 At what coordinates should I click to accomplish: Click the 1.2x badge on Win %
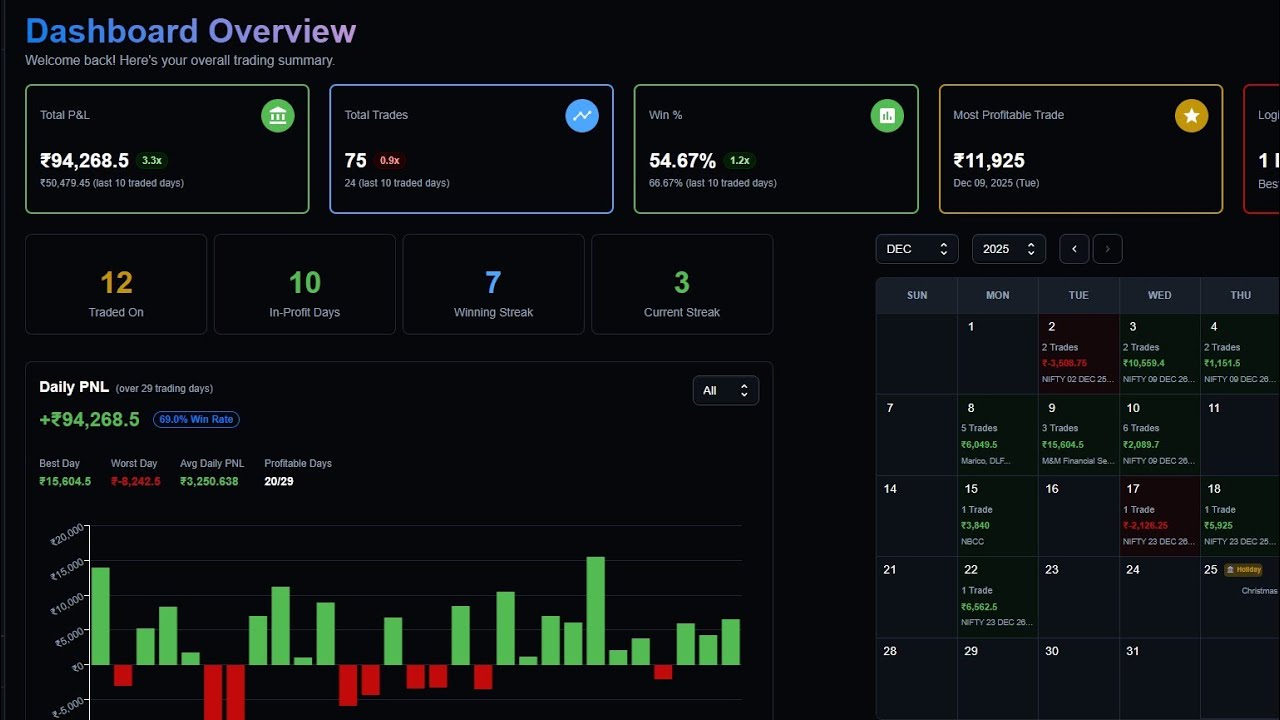[740, 160]
